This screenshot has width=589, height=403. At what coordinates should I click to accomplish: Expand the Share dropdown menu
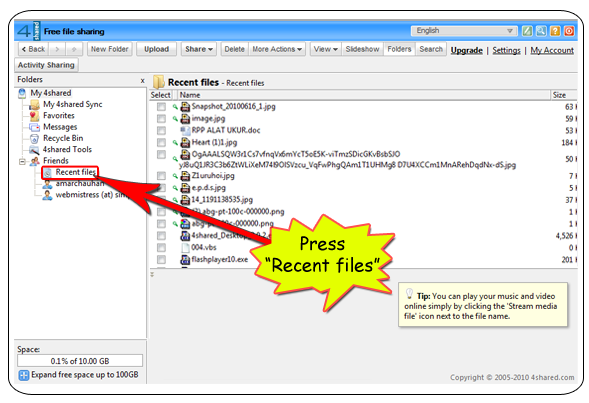199,49
